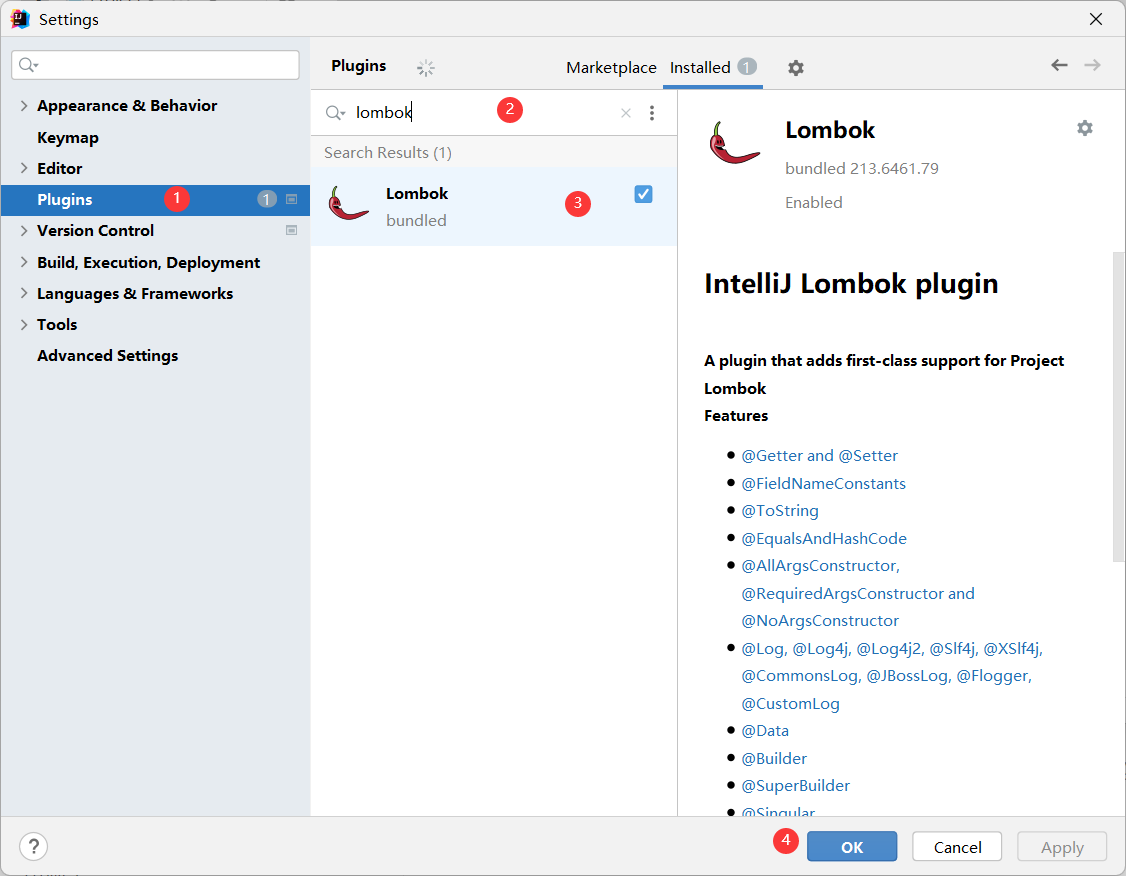Click the project-level icon next to Version Control

click(292, 230)
